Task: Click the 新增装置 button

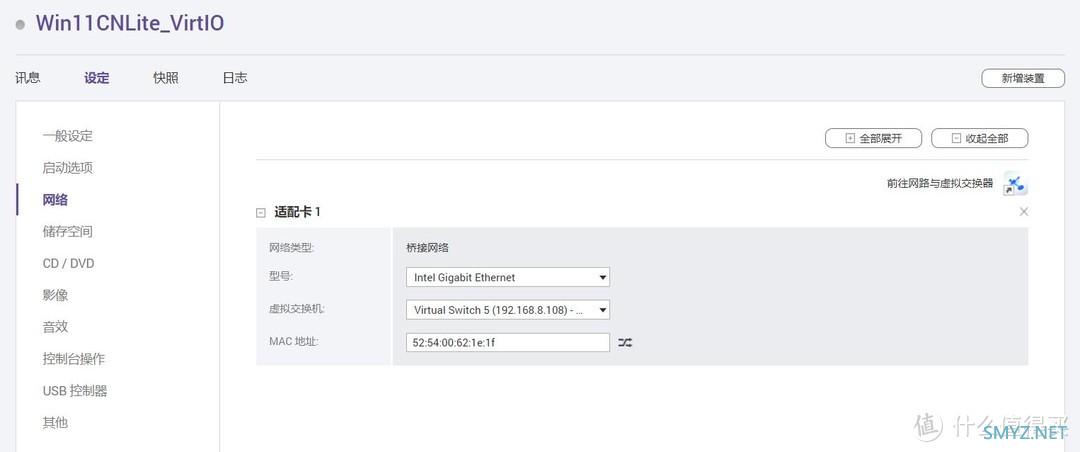Action: tap(1023, 78)
